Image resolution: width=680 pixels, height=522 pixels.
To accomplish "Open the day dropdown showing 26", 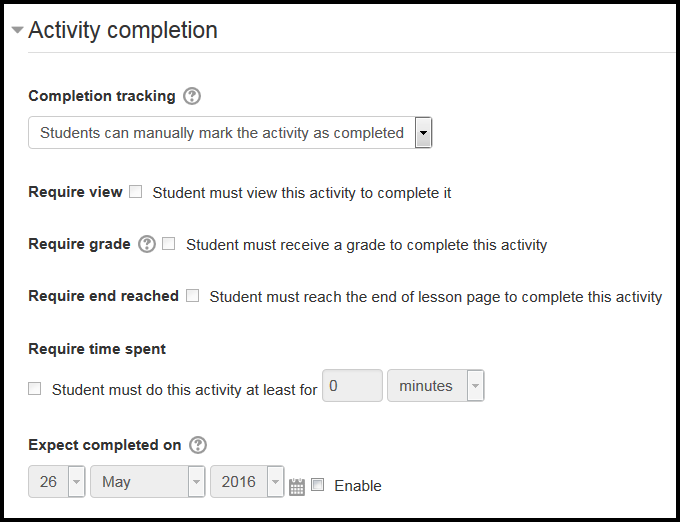I will (x=56, y=482).
